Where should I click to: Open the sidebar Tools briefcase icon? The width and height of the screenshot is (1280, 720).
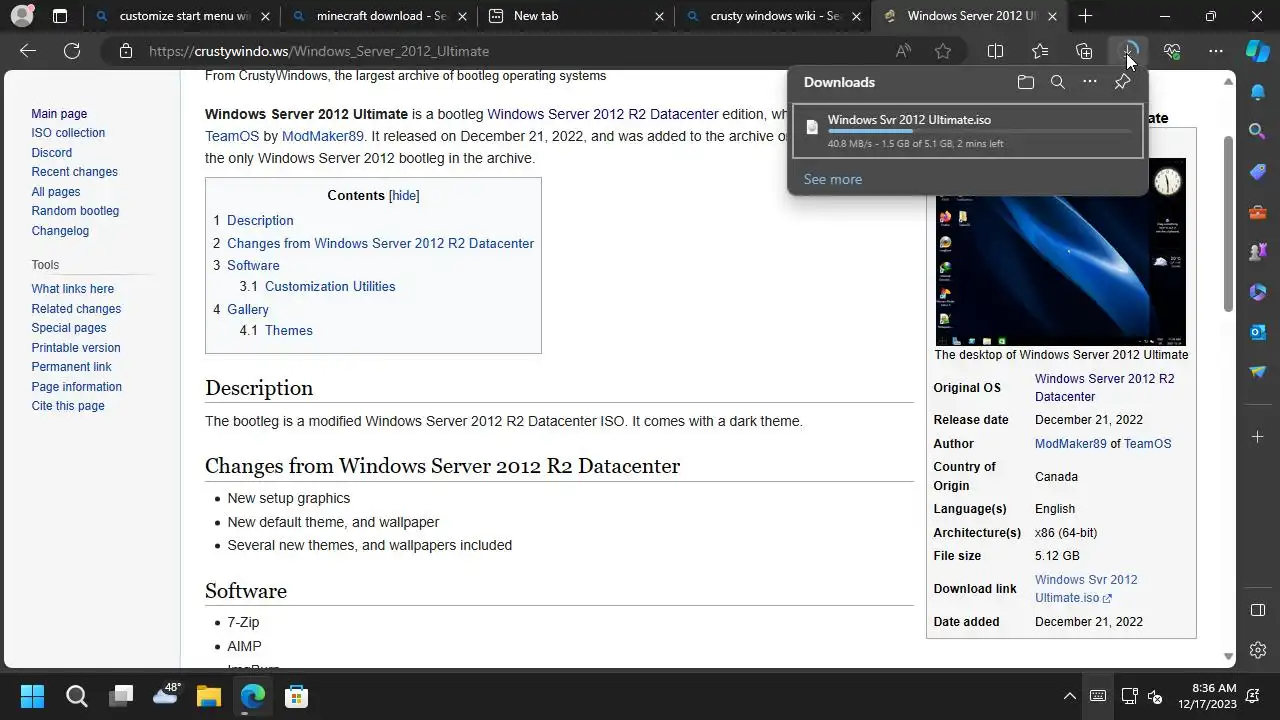click(1258, 212)
